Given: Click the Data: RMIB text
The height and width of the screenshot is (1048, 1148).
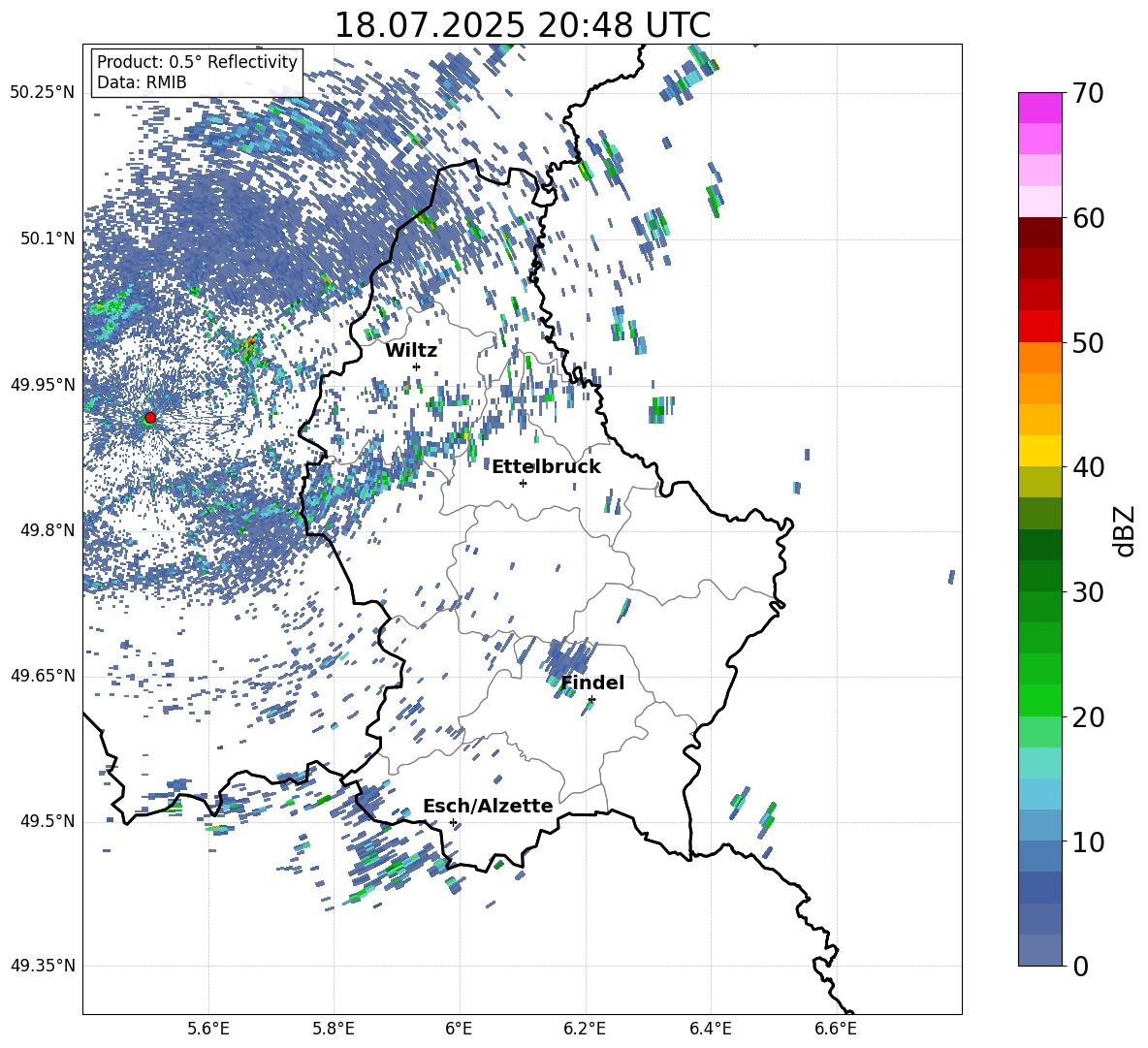Looking at the screenshot, I should (x=142, y=82).
